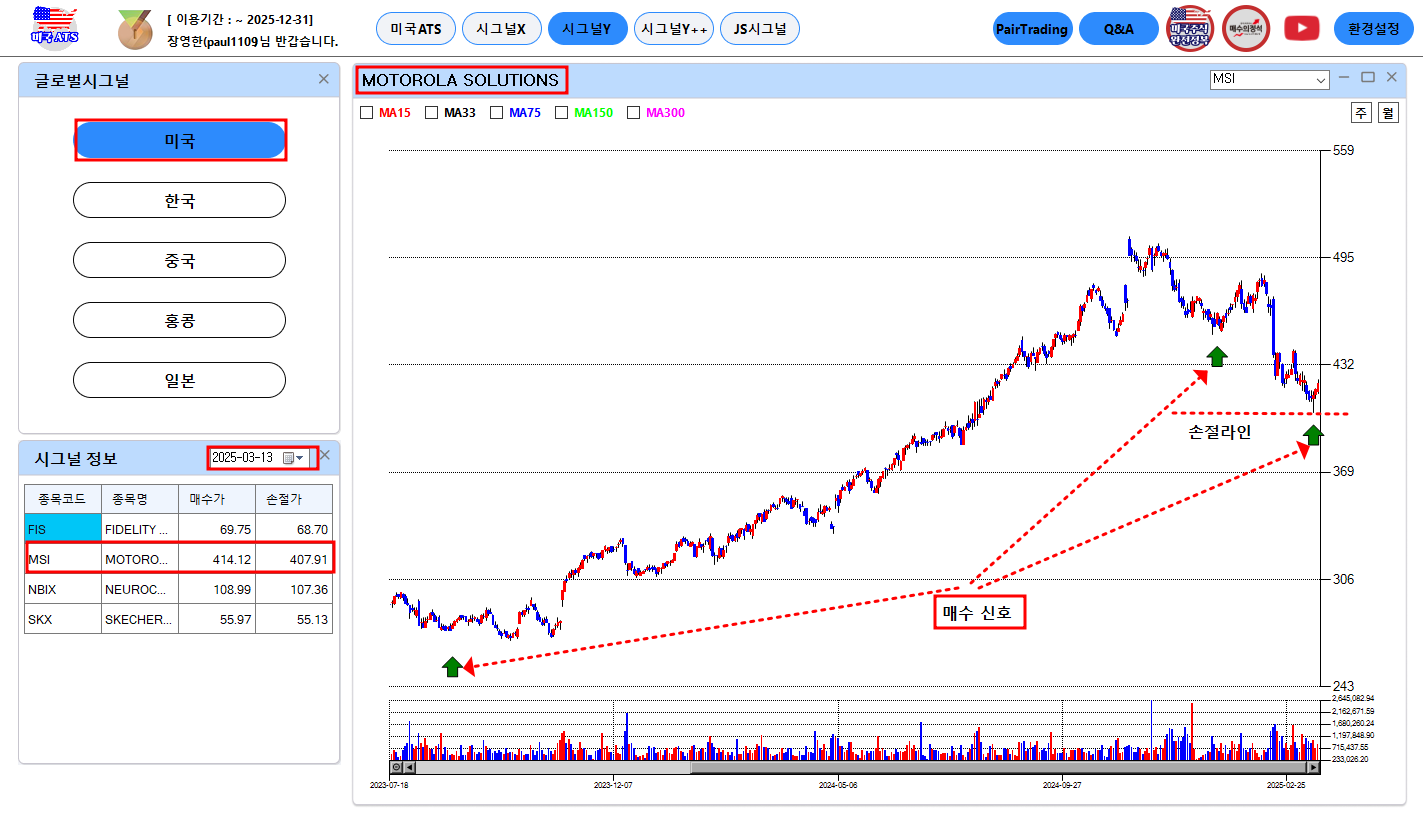Select the NBIX ticker cell
The width and height of the screenshot is (1423, 814).
click(x=63, y=589)
